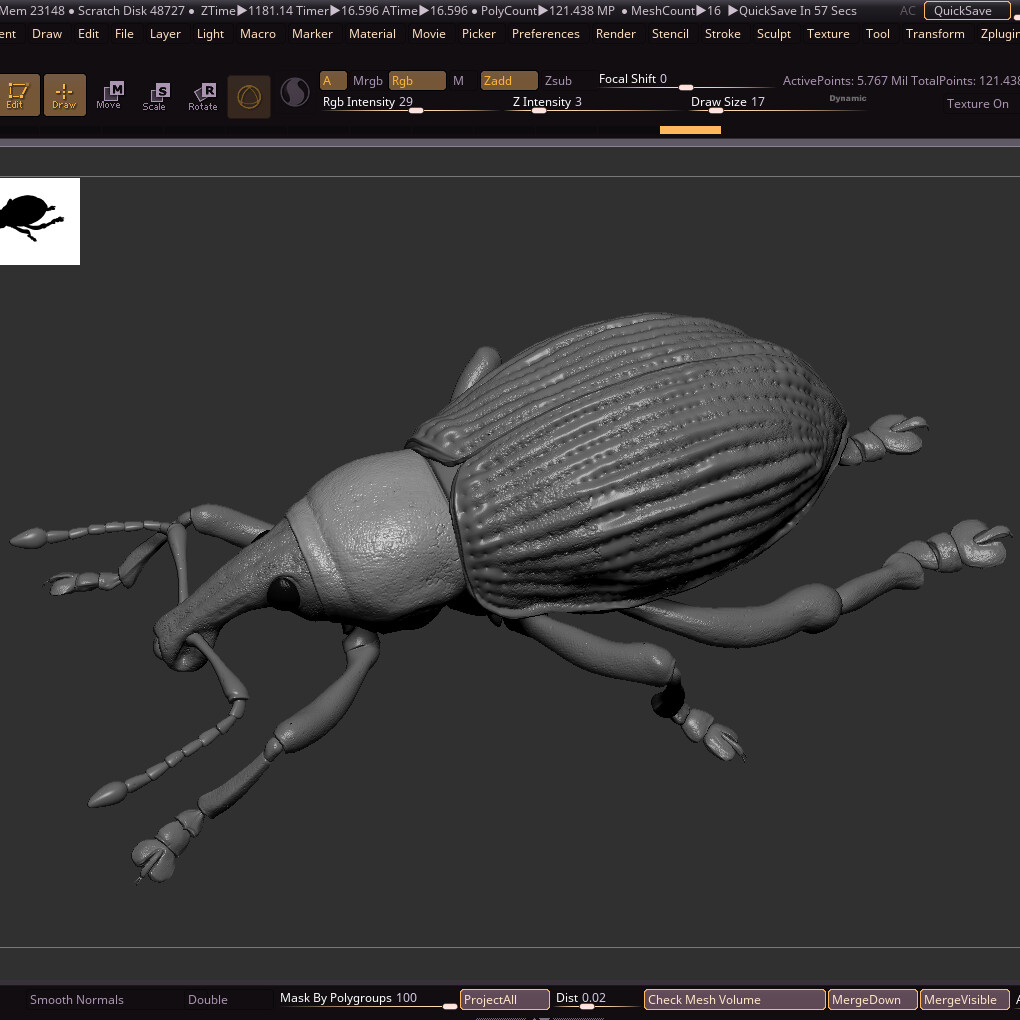
Task: Select the Scale tool
Action: [155, 96]
